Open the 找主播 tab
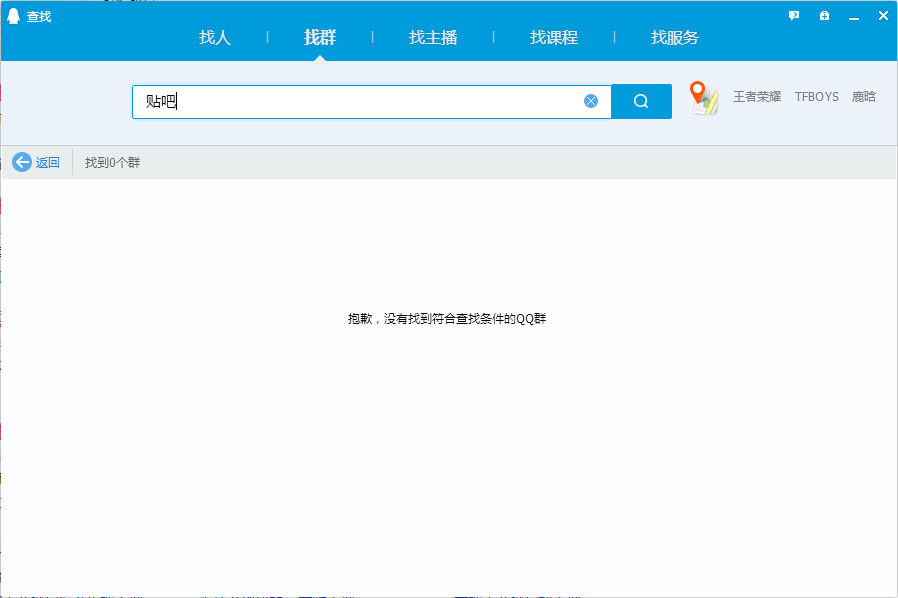 (433, 38)
